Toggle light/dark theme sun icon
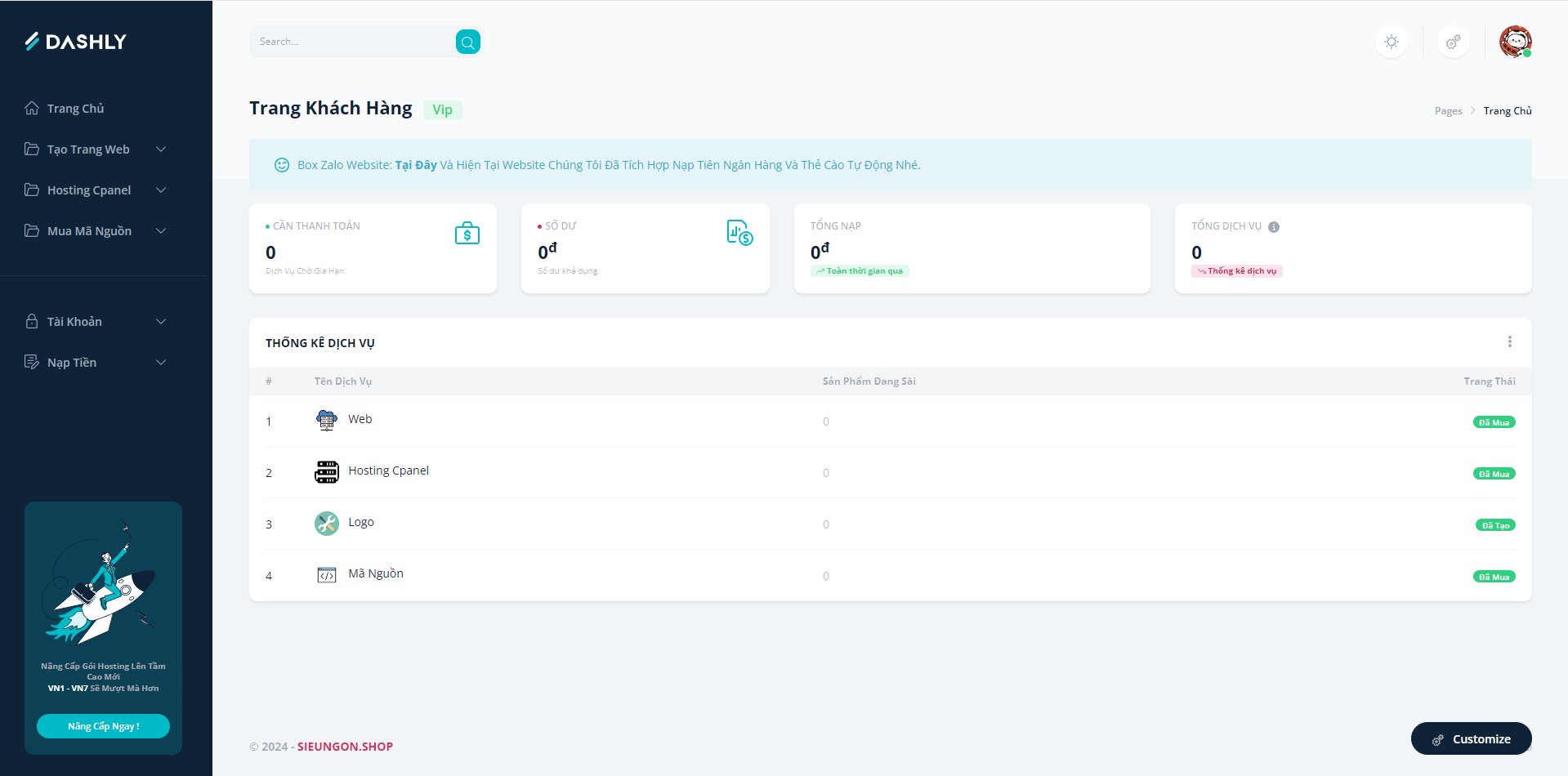This screenshot has height=776, width=1568. point(1392,42)
